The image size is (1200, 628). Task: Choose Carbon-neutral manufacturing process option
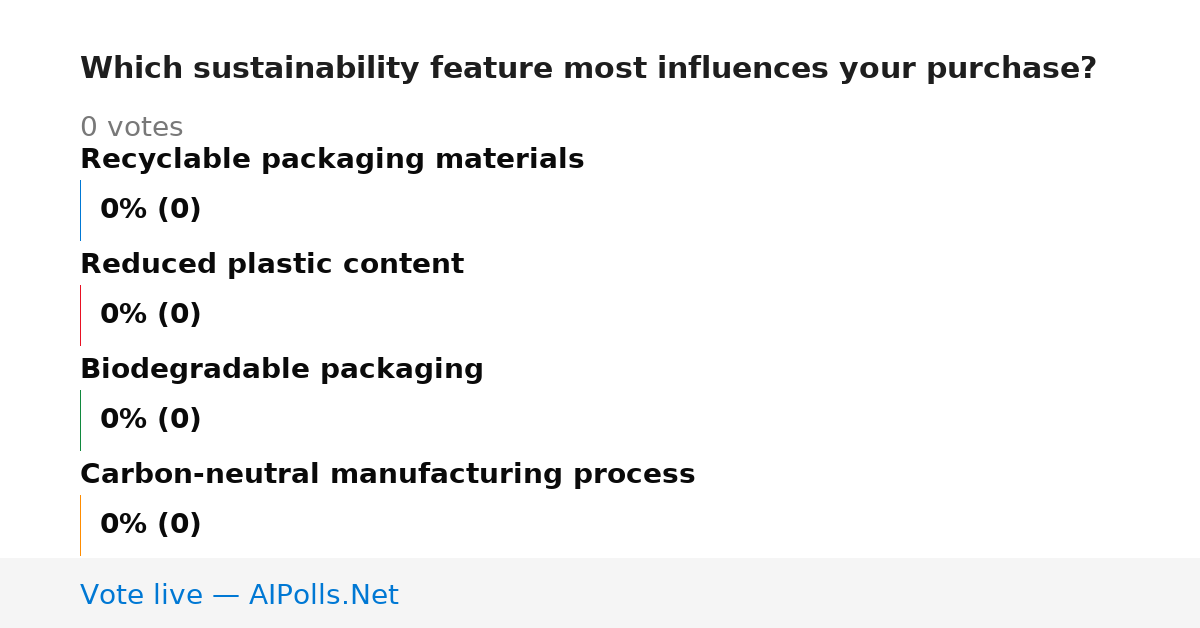coord(387,475)
